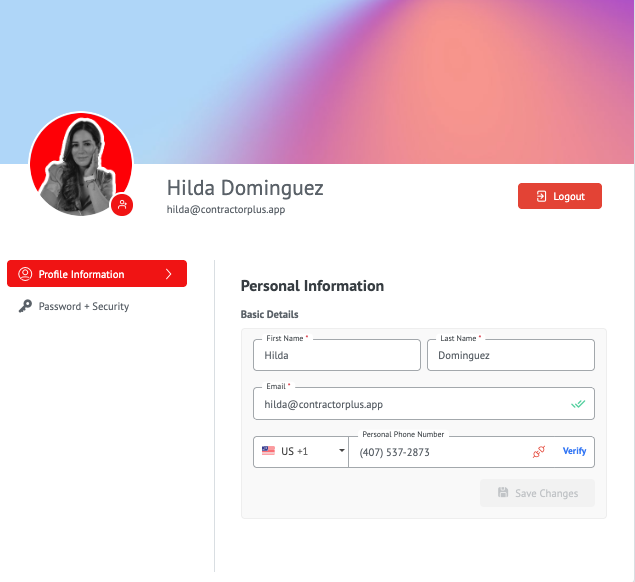Focus the Email input field
Screen dimensions: 635x582
point(424,403)
